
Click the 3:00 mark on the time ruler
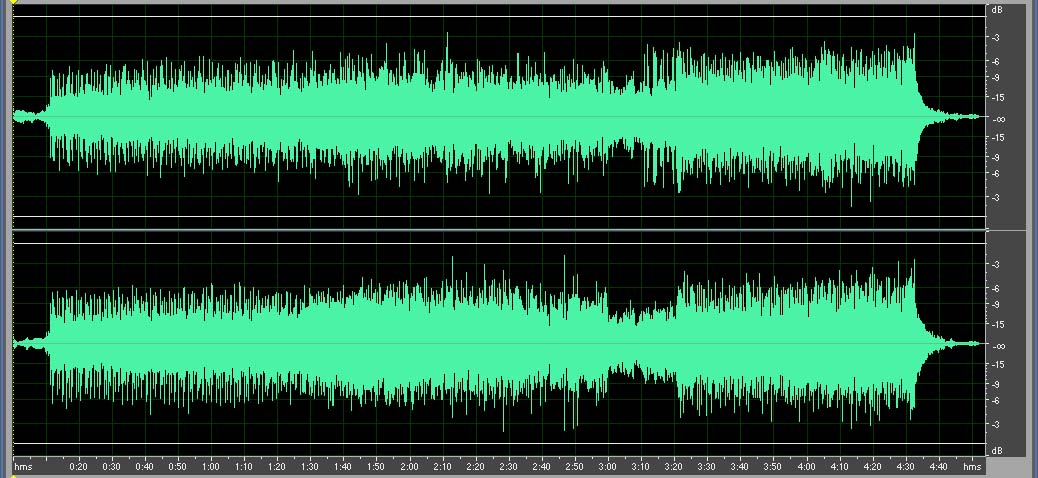click(608, 467)
